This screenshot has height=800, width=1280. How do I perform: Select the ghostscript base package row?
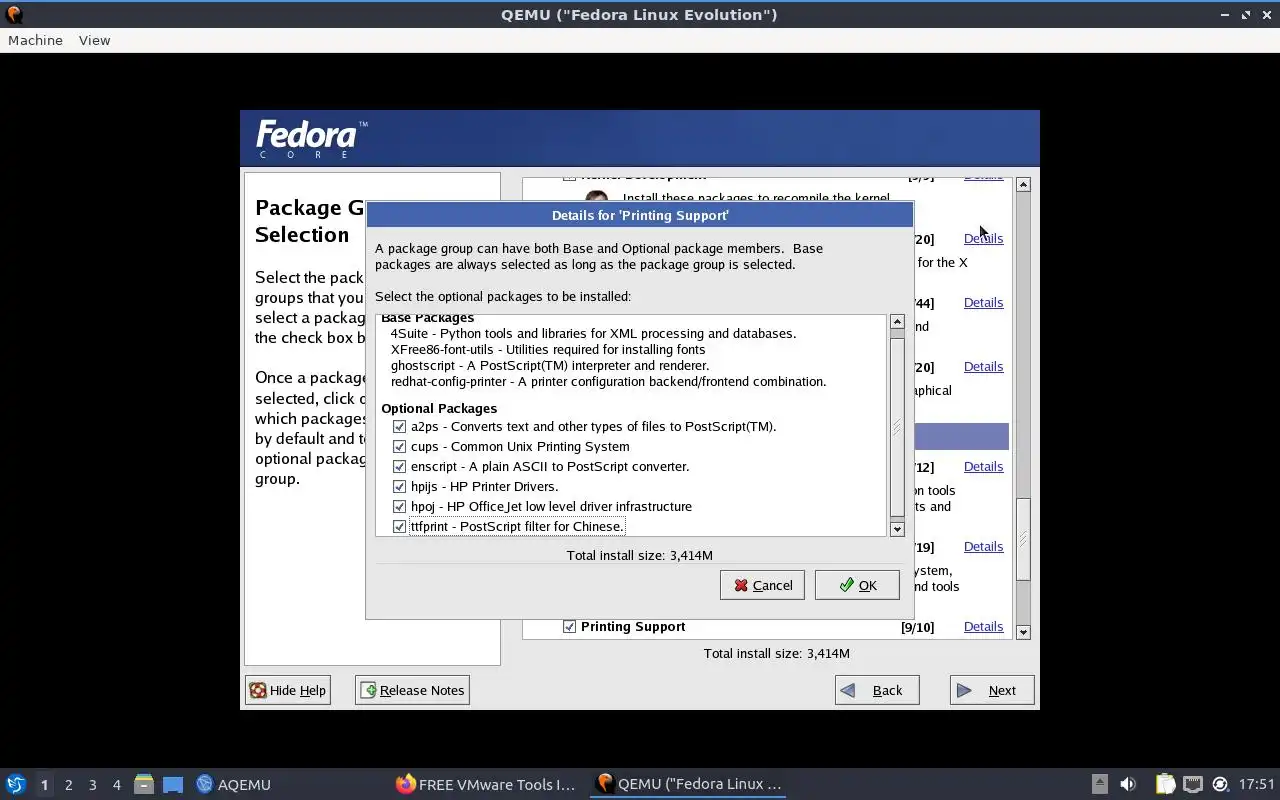tap(550, 366)
